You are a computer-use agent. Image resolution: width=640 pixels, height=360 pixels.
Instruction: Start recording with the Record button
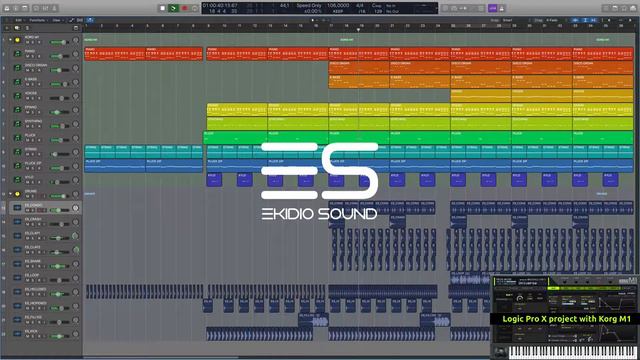pyautogui.click(x=184, y=8)
